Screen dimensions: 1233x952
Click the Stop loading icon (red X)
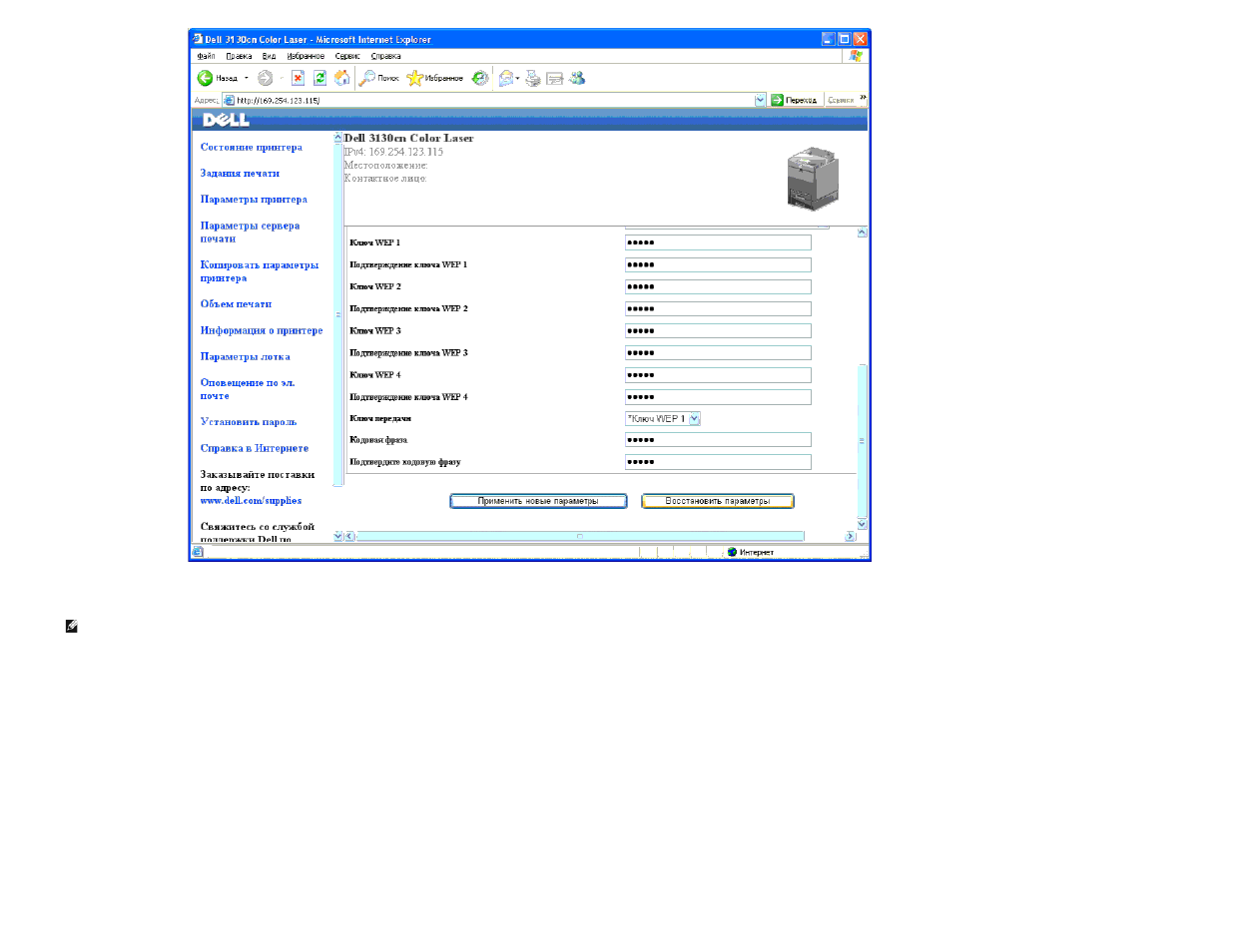298,78
